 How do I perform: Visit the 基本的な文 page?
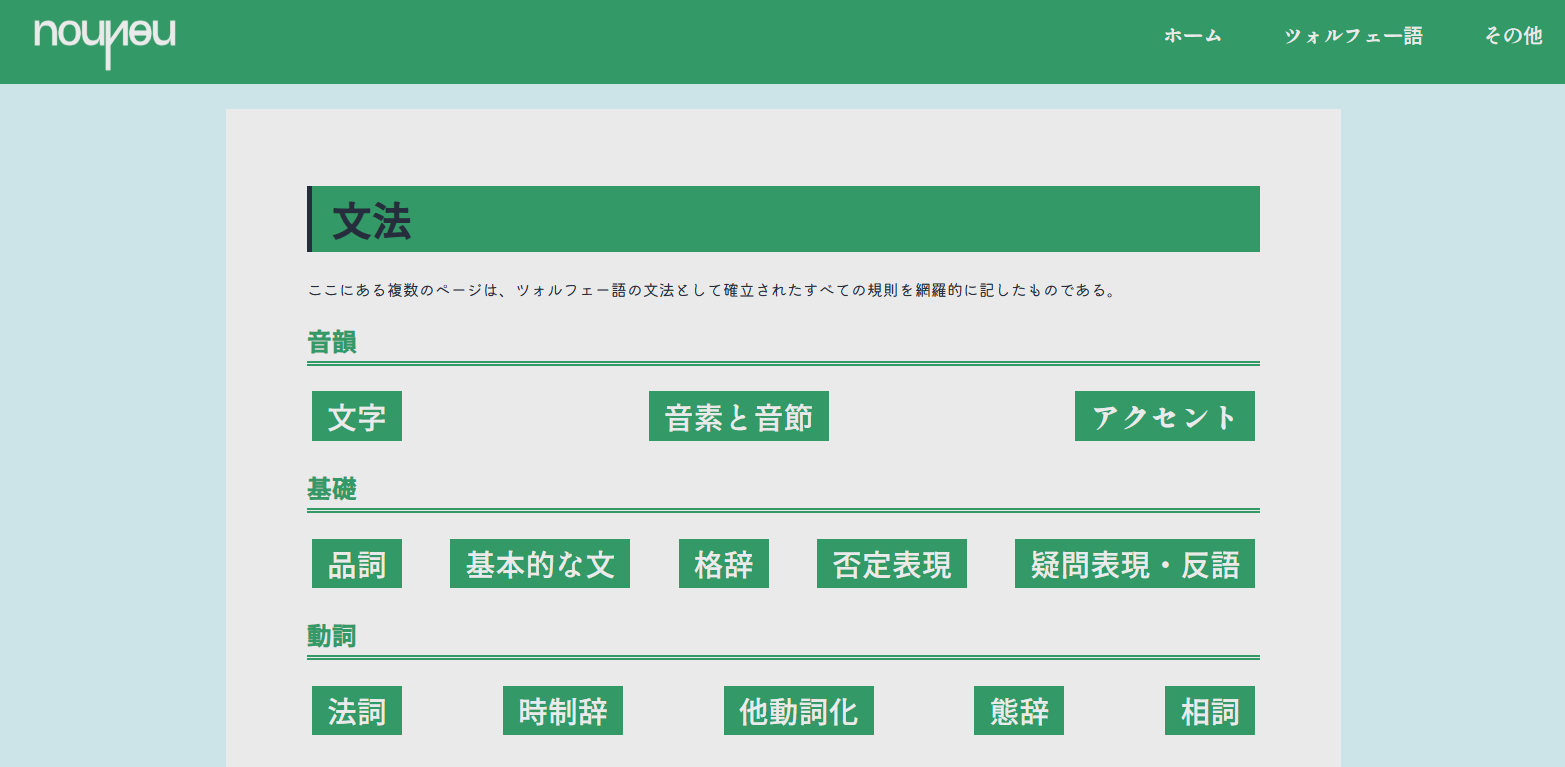pyautogui.click(x=539, y=564)
